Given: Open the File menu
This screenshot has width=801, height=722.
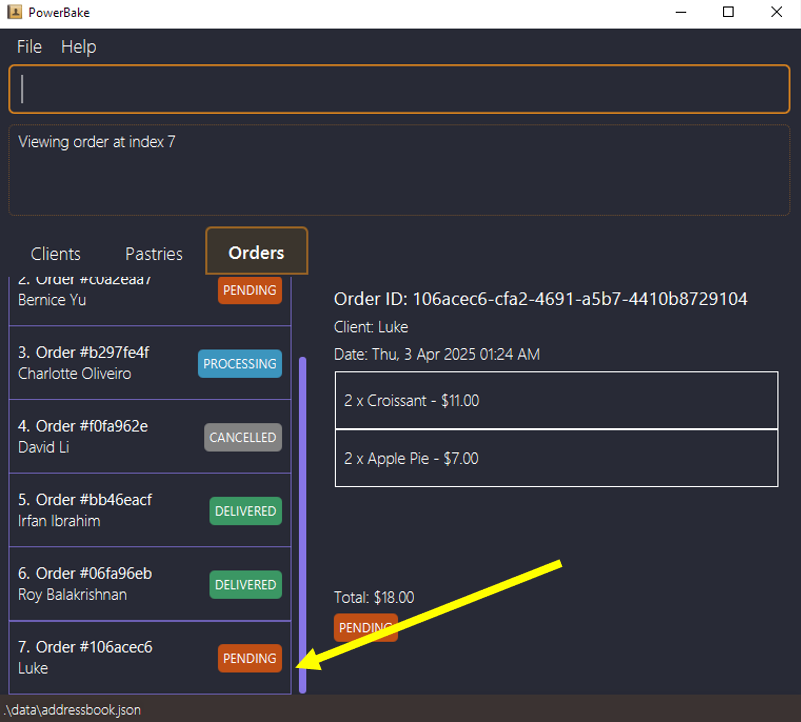Looking at the screenshot, I should point(29,47).
